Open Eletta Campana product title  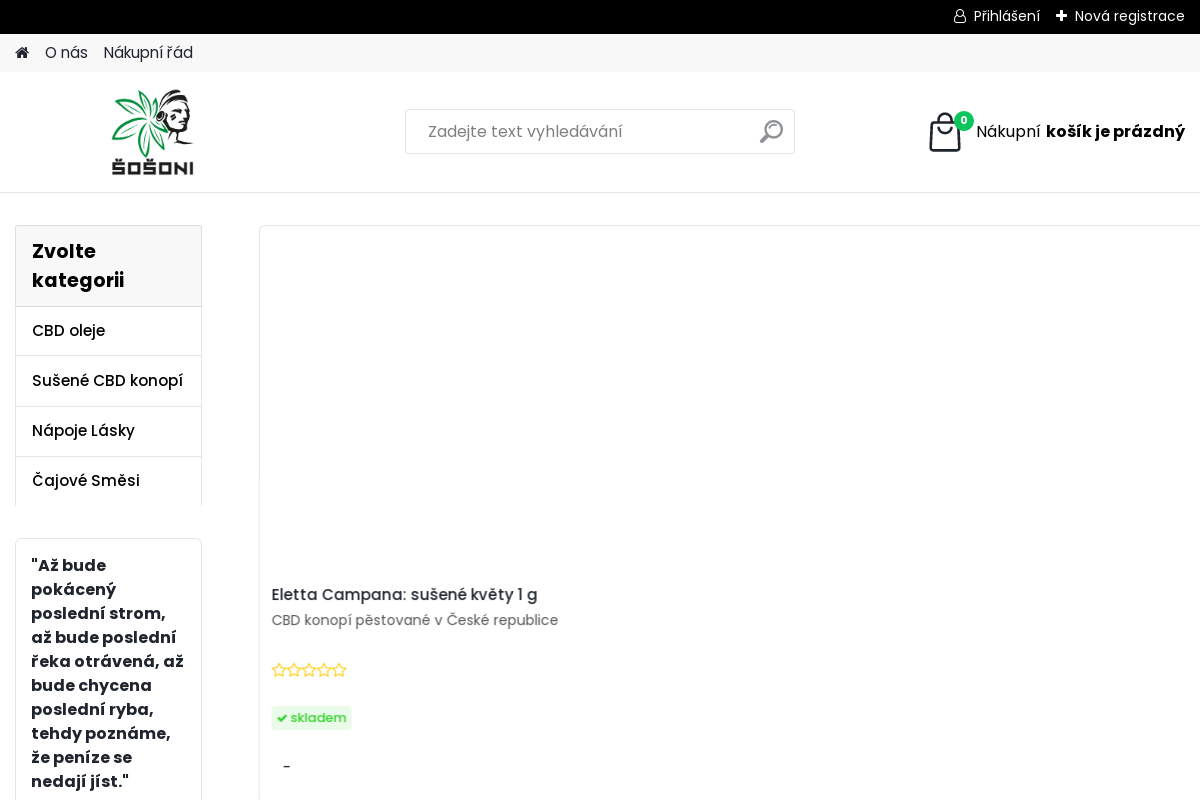tap(404, 595)
